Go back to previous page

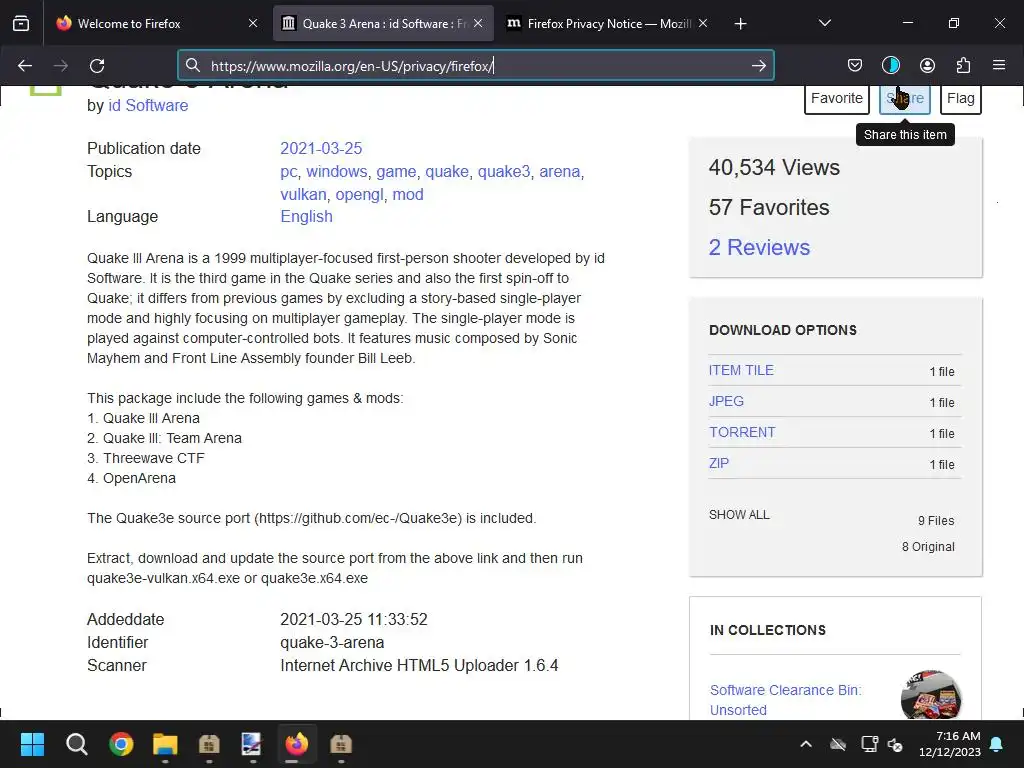pyautogui.click(x=25, y=65)
